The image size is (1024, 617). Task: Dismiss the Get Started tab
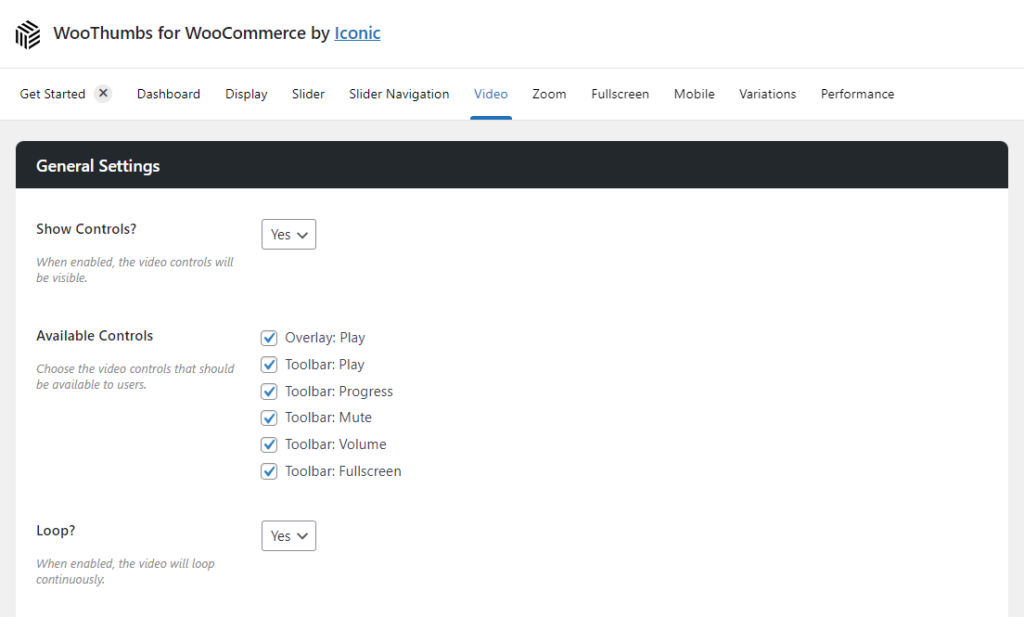point(103,93)
